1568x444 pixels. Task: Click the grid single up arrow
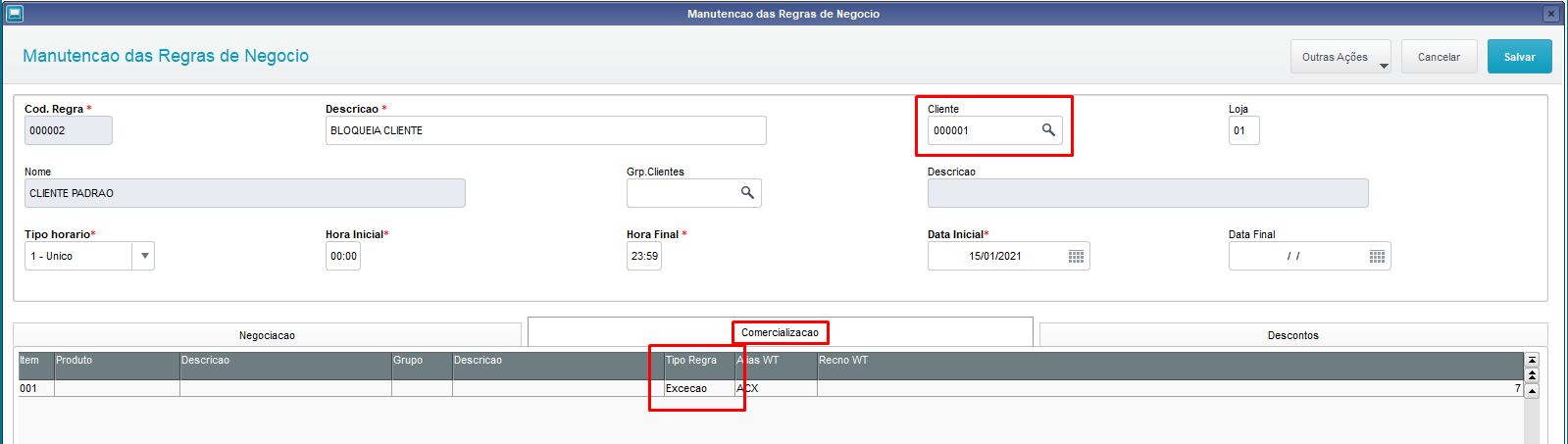[x=1532, y=390]
